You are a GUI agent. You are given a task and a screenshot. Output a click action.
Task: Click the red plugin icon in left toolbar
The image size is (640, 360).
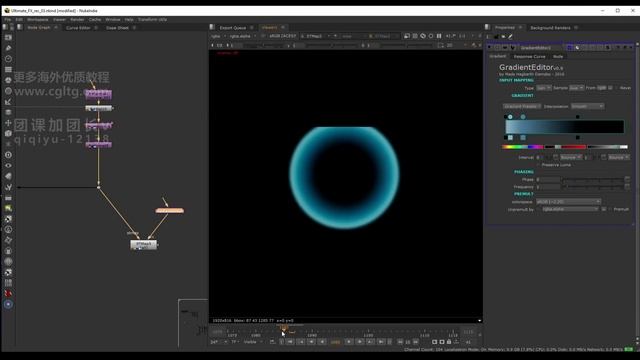pos(8,293)
